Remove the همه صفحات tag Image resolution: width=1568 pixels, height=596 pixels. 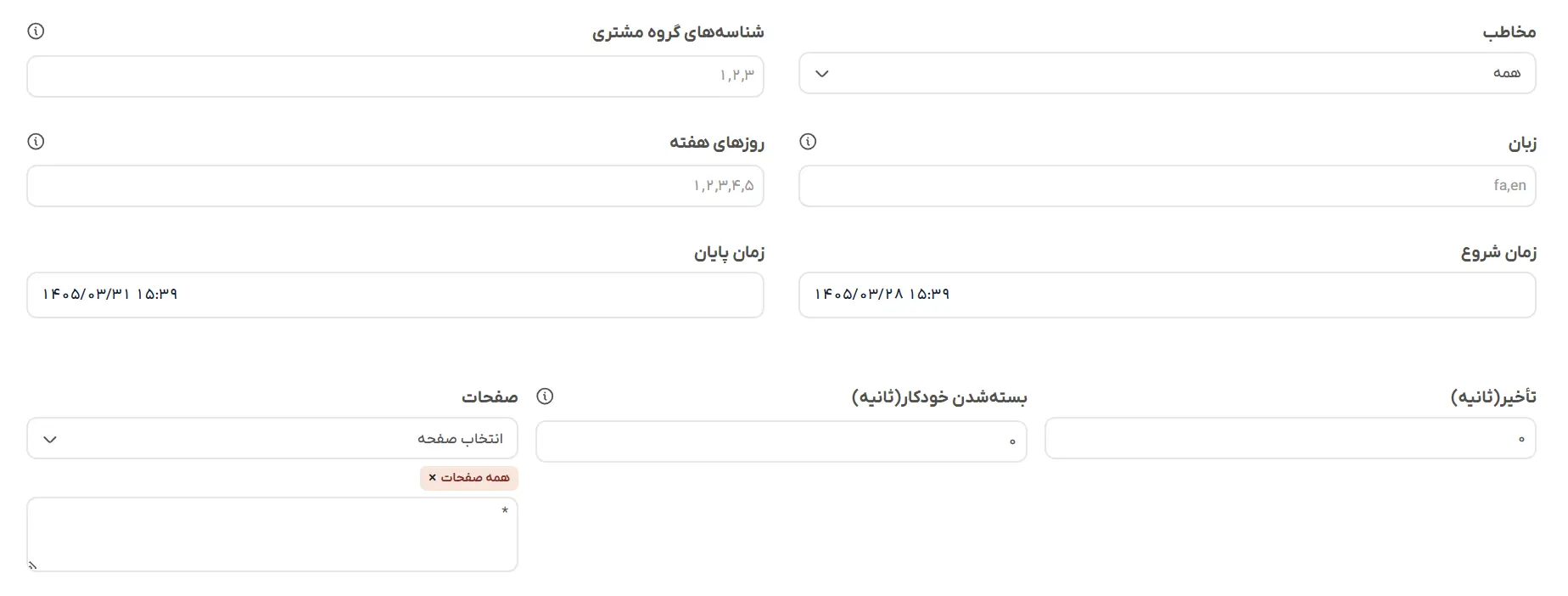click(432, 478)
